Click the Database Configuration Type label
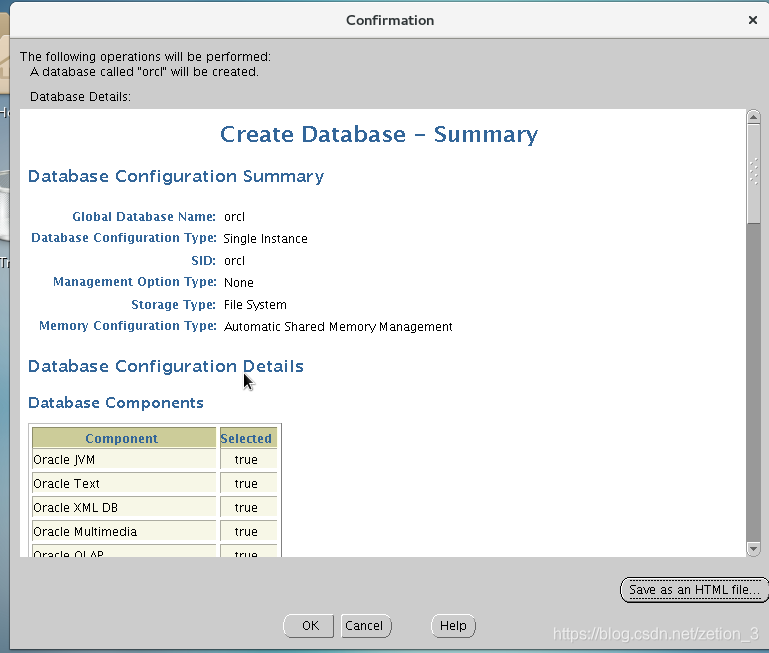The image size is (769, 653). 124,238
